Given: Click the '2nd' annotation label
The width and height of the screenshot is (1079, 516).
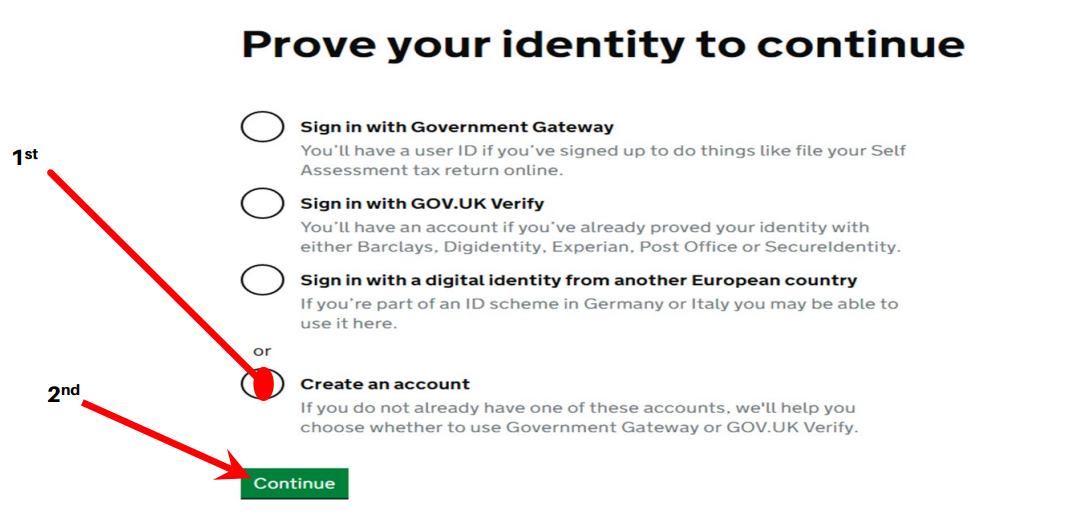Looking at the screenshot, I should click(63, 393).
